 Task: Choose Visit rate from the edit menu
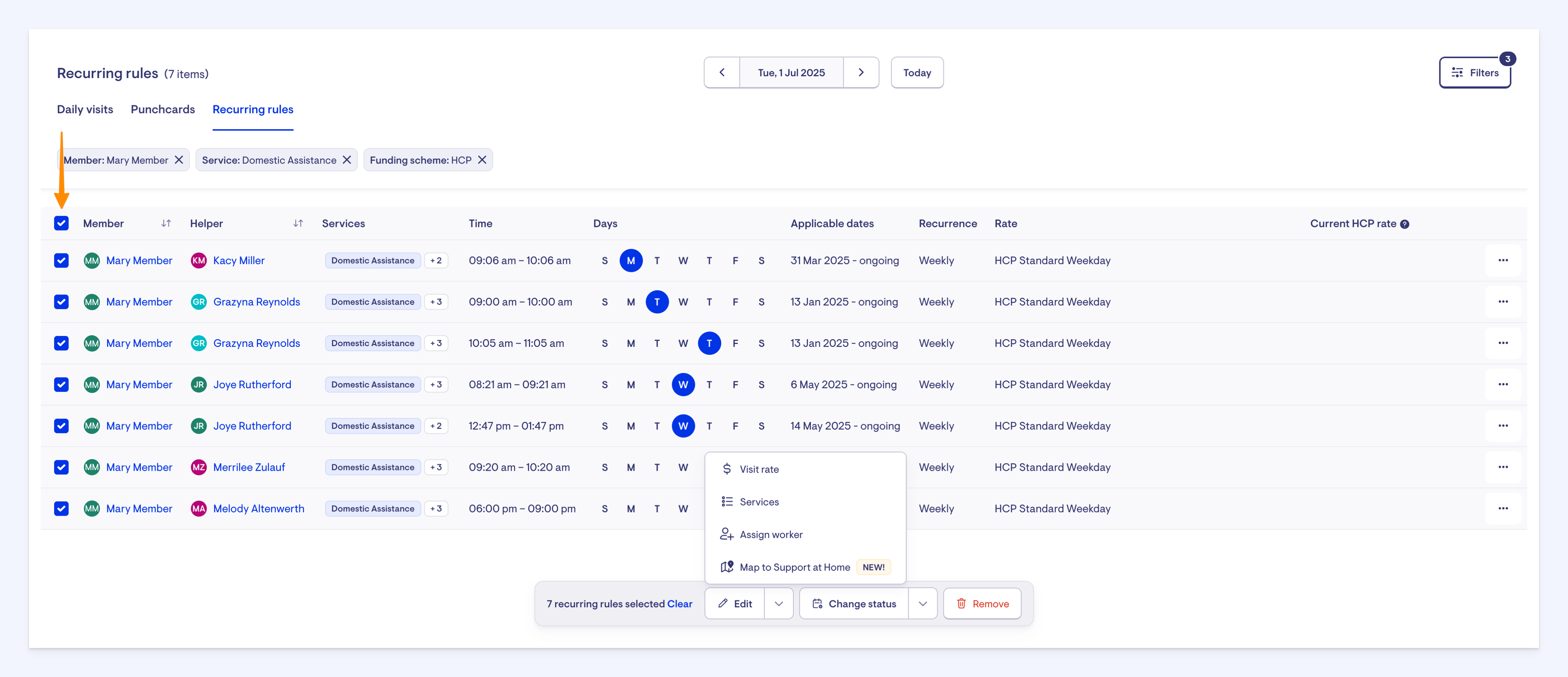pyautogui.click(x=805, y=469)
